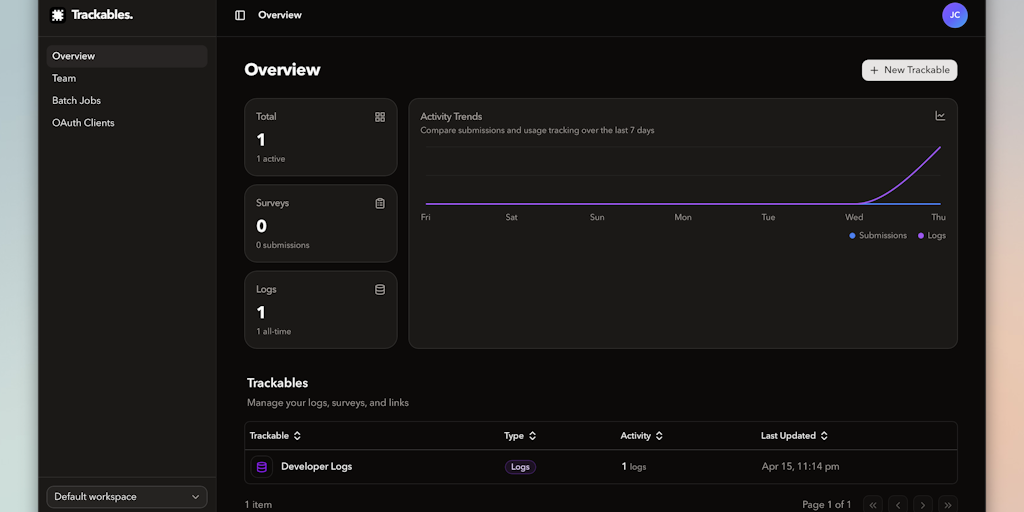Open the Team menu item
Screen dimensions: 1024x512
coord(64,78)
